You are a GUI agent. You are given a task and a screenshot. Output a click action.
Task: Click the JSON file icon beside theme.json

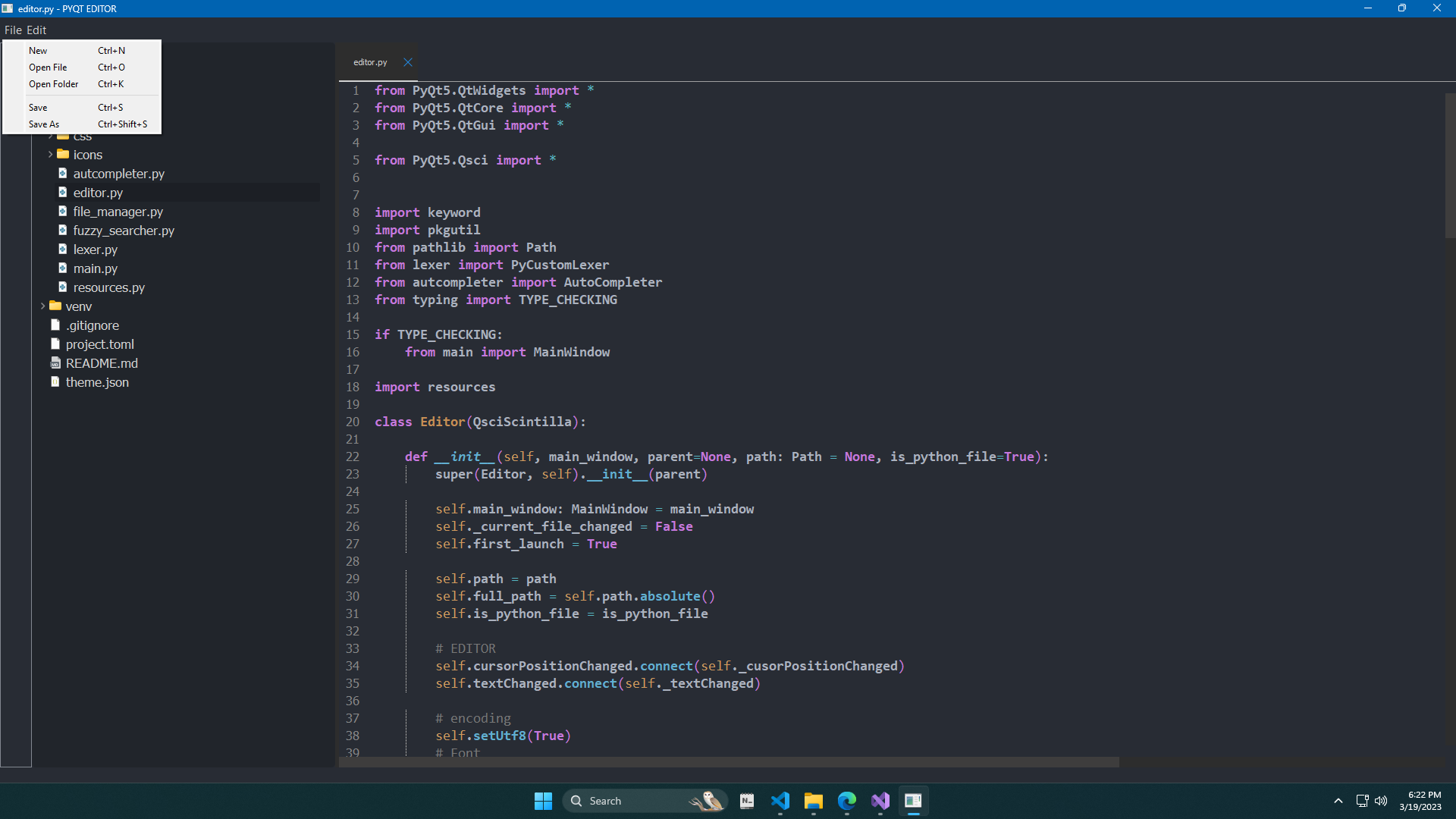coord(55,382)
